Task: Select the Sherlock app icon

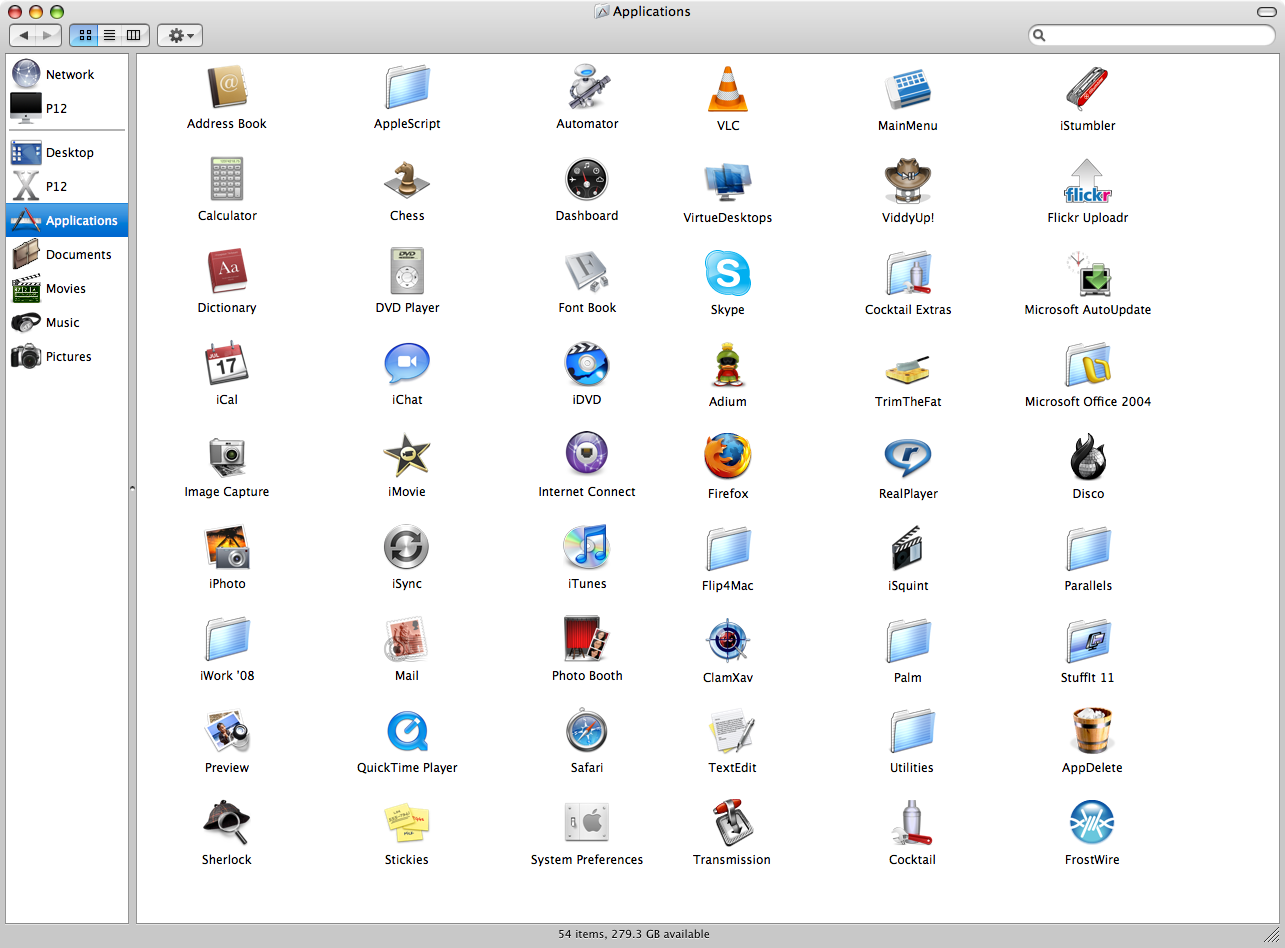Action: tap(227, 824)
